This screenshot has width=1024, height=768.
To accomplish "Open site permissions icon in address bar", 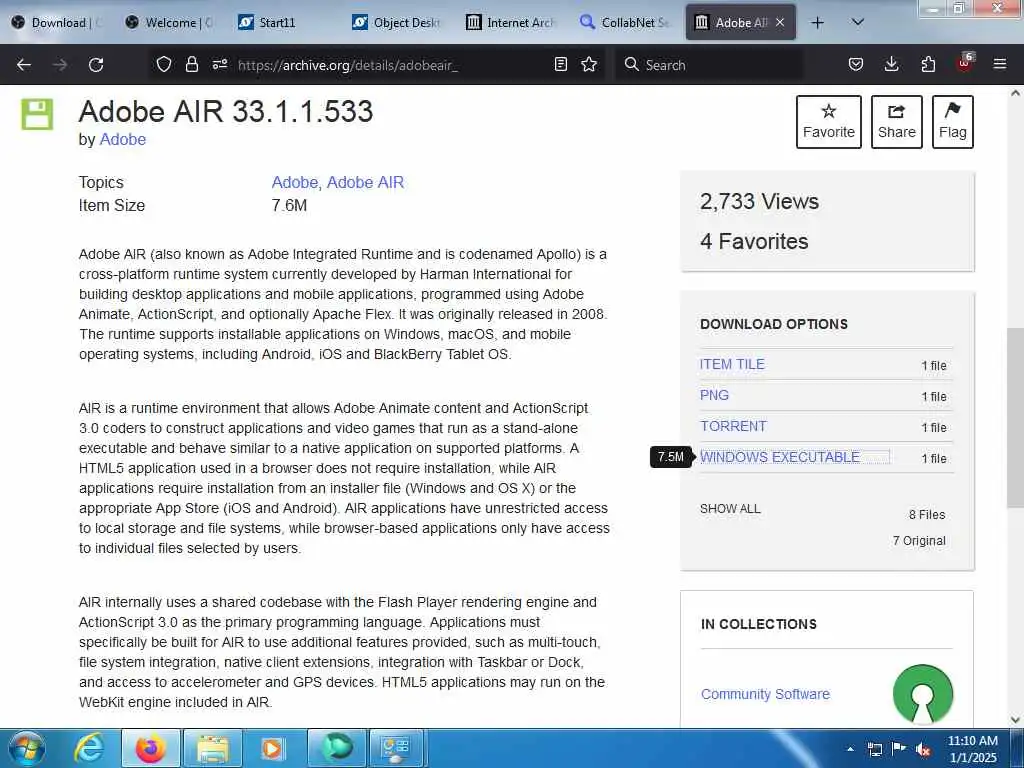I will (x=219, y=64).
